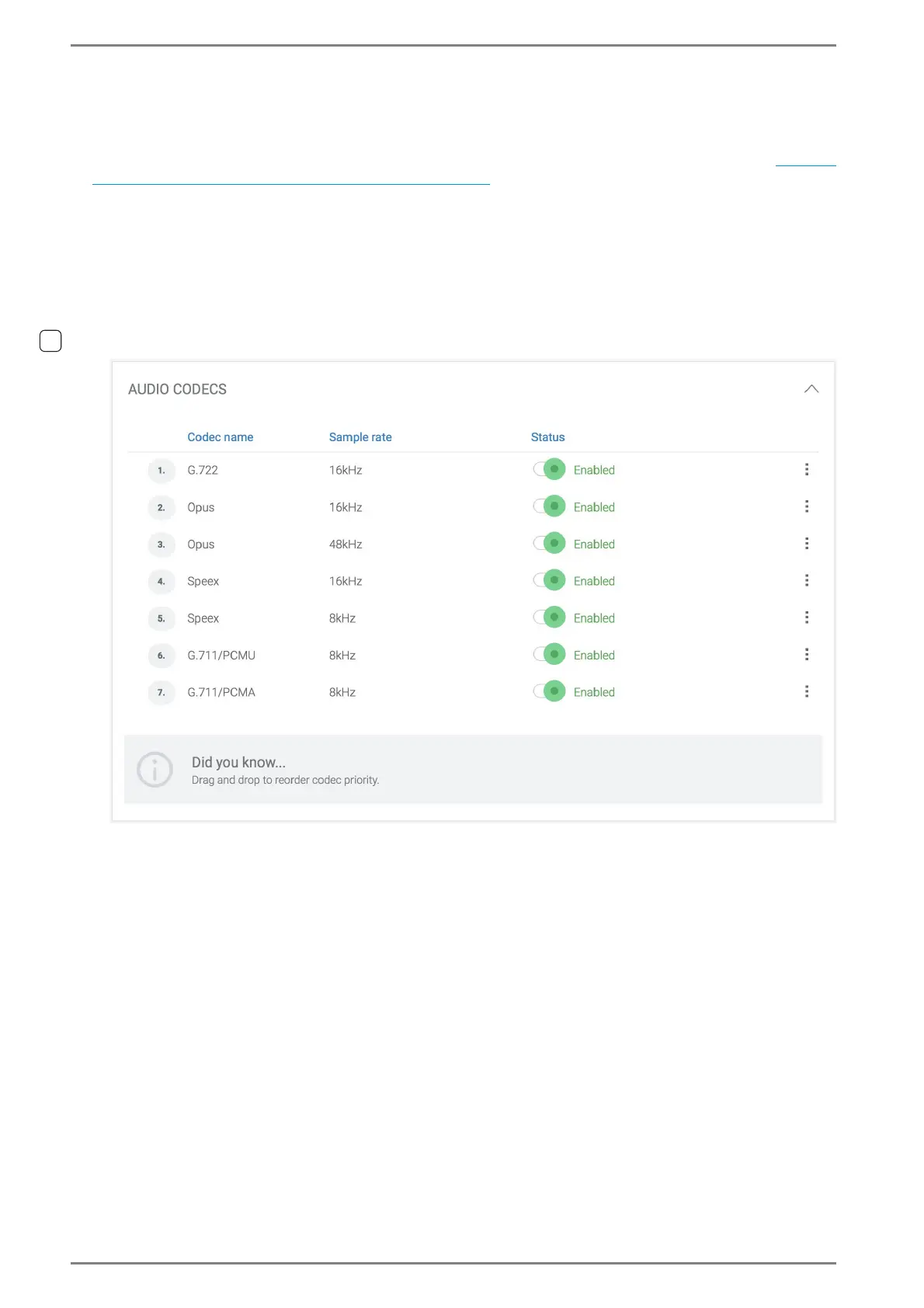This screenshot has height=1308, width=924.
Task: Open options menu for Opus 16kHz row
Action: click(807, 507)
